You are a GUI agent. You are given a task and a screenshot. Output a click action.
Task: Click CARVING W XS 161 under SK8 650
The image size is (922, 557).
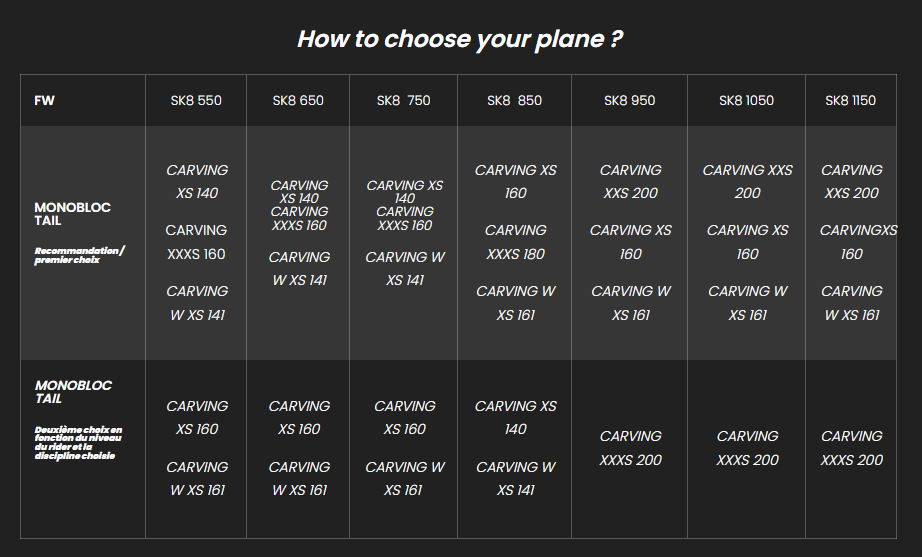click(299, 478)
